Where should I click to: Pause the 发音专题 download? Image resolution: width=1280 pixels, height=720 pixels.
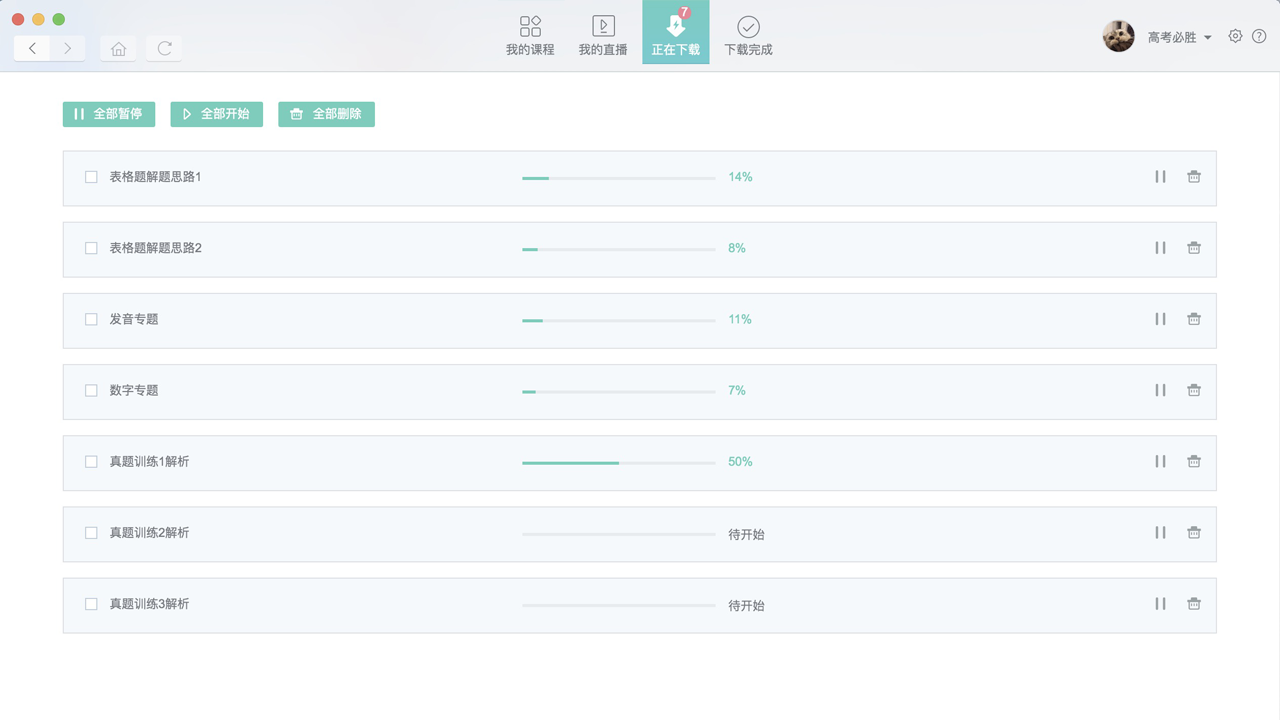click(x=1160, y=319)
